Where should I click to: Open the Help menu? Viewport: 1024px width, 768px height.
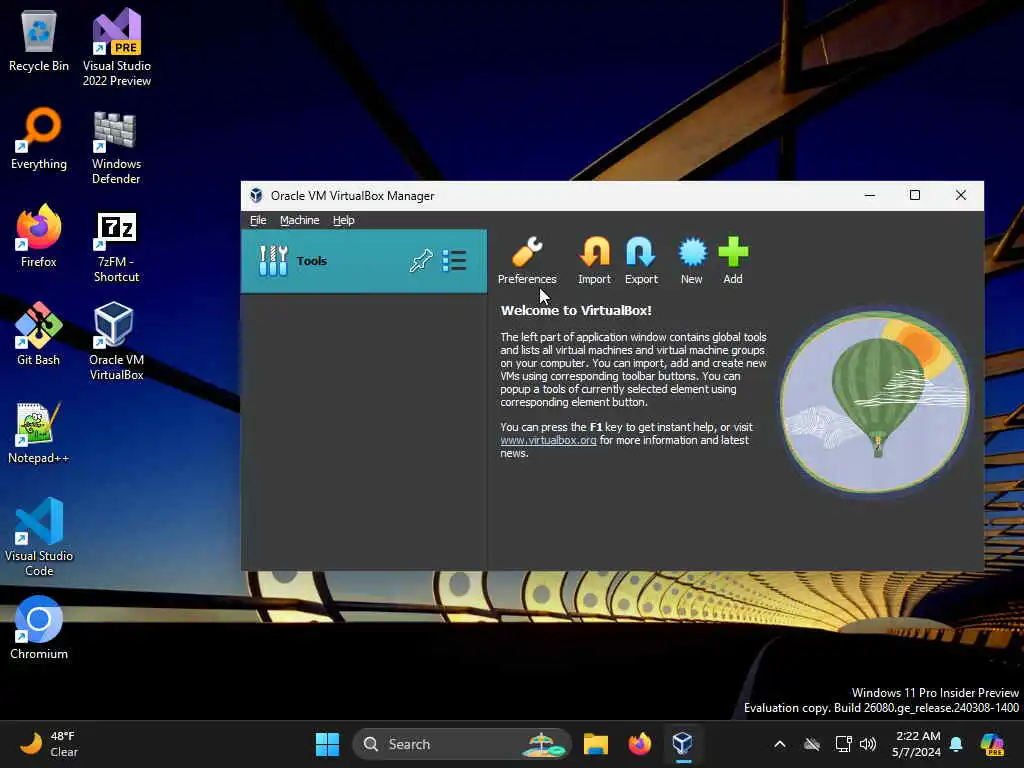pyautogui.click(x=344, y=220)
